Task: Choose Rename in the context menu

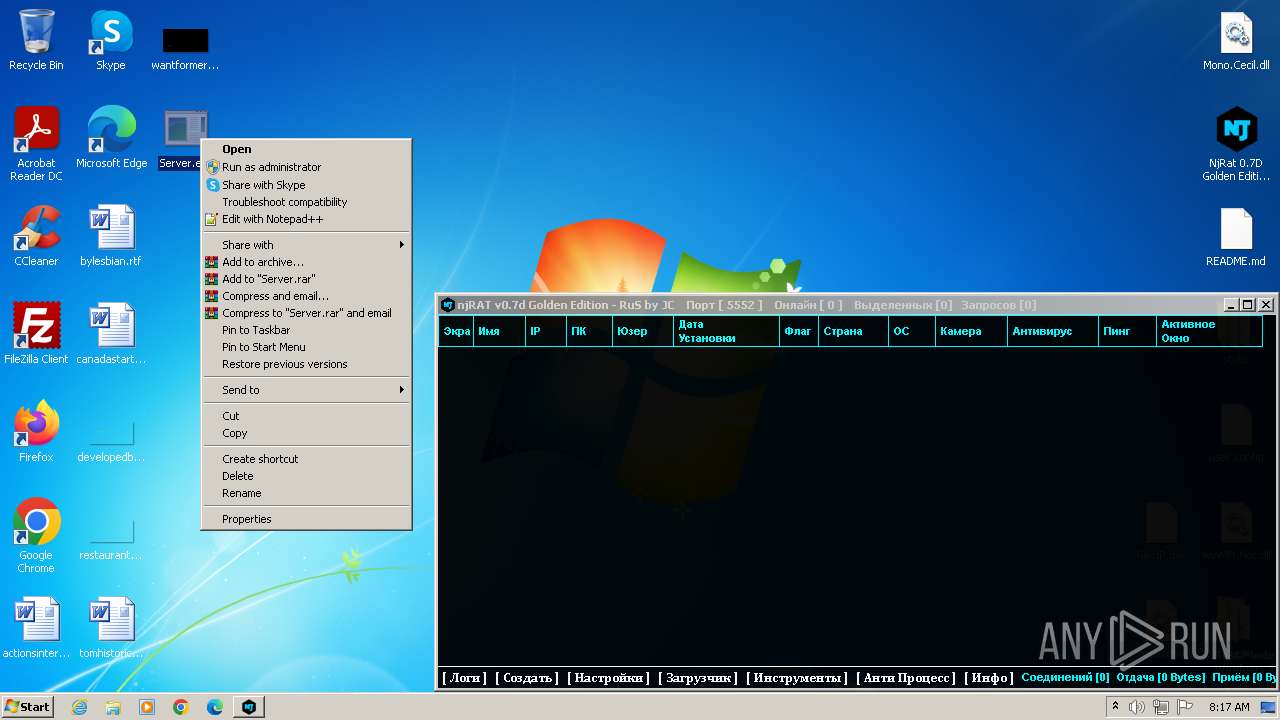Action: [x=306, y=493]
